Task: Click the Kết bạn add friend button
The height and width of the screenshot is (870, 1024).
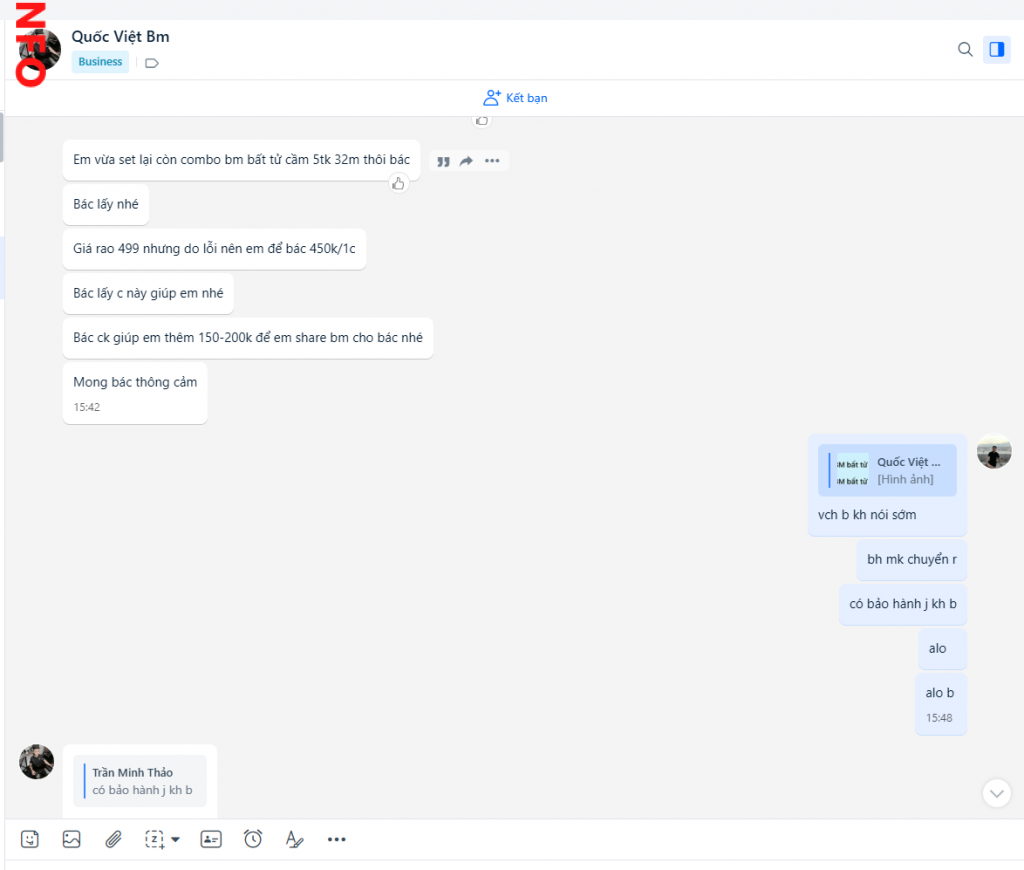Action: 515,98
